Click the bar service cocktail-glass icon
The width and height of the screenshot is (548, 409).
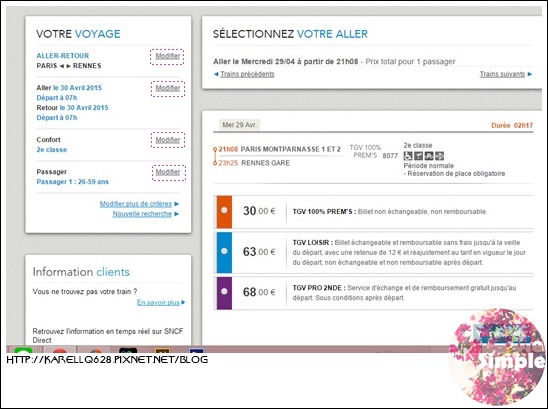pos(418,156)
